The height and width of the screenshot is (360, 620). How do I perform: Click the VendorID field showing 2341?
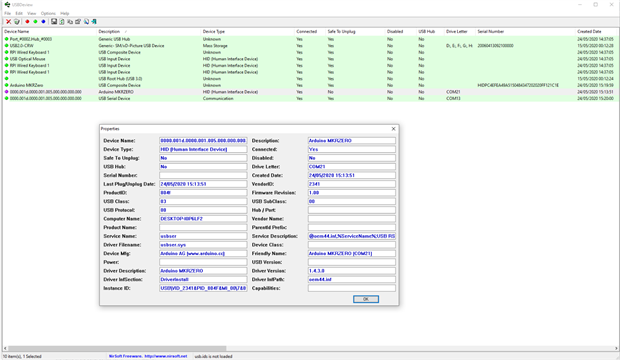(x=352, y=184)
